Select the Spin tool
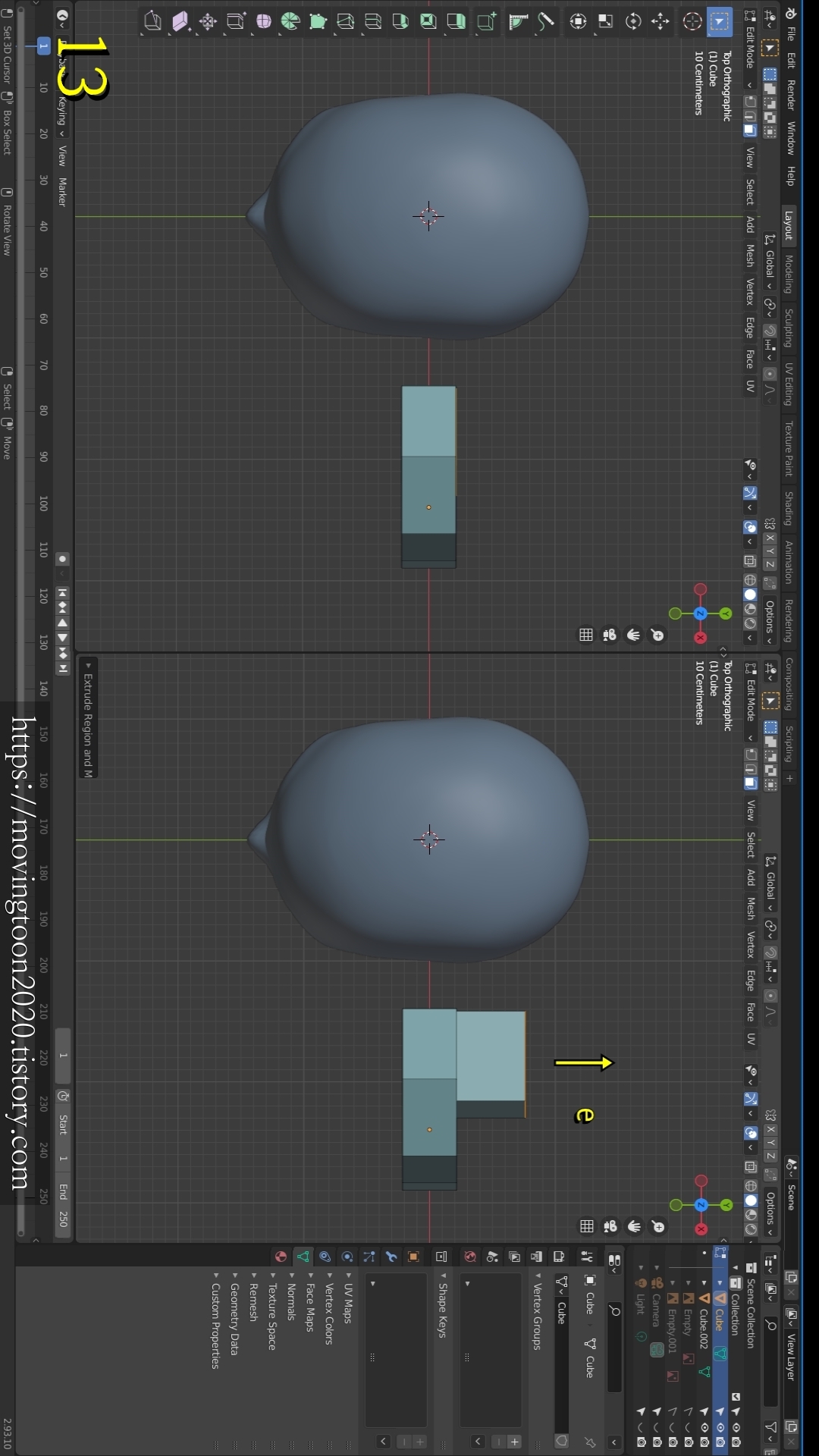The image size is (819, 1456). pyautogui.click(x=290, y=22)
